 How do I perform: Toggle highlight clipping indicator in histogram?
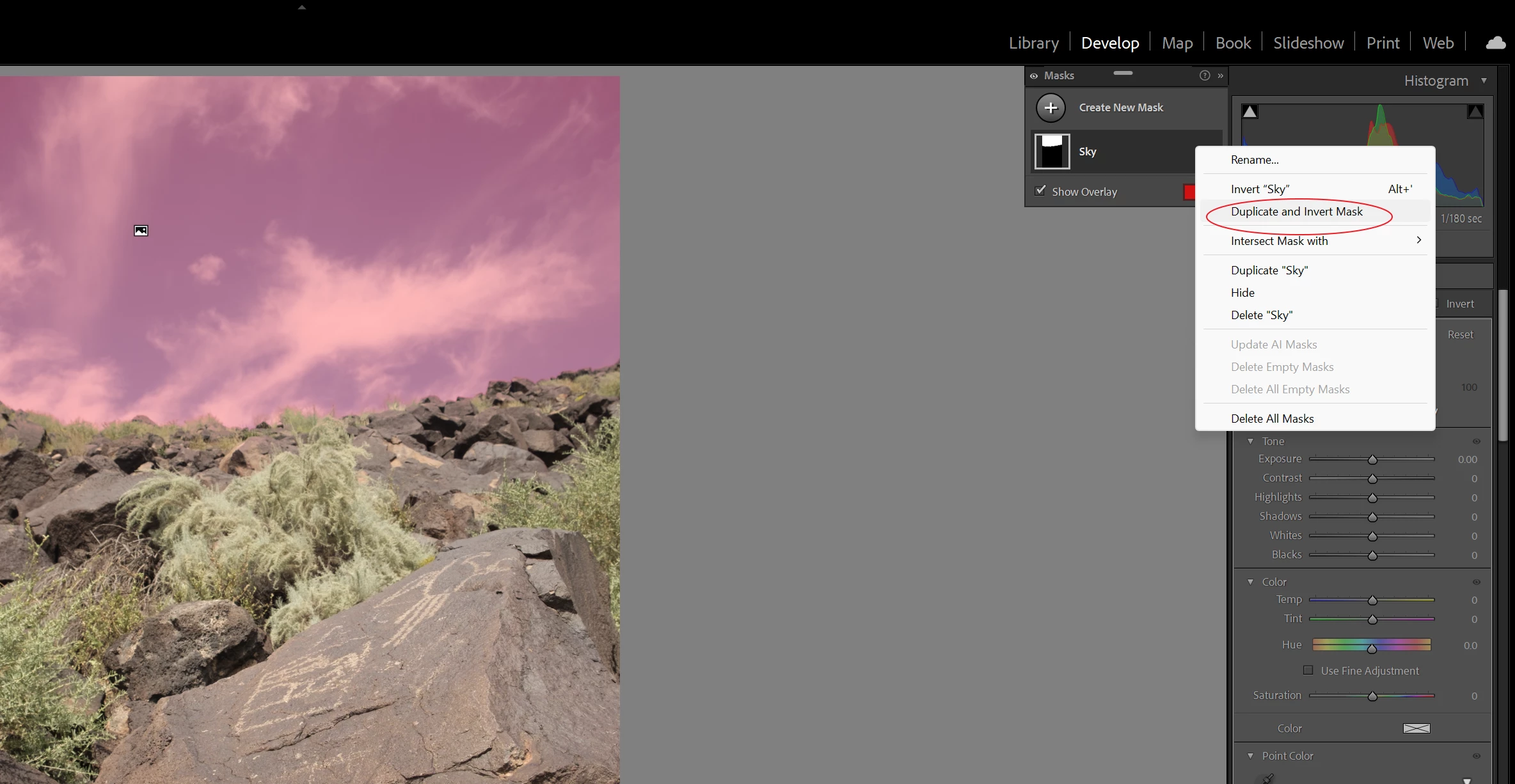pos(1475,112)
